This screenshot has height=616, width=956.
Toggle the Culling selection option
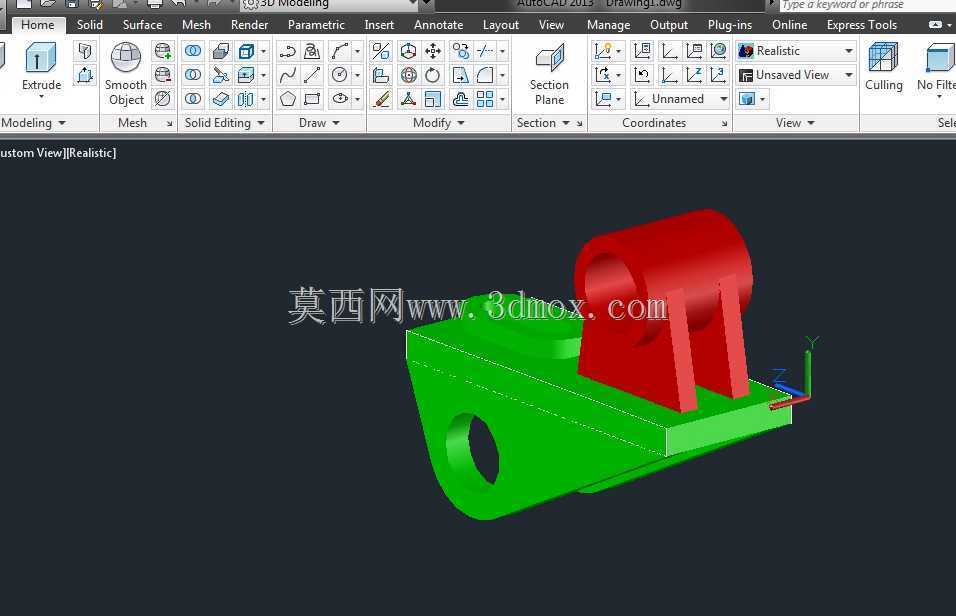coord(883,67)
